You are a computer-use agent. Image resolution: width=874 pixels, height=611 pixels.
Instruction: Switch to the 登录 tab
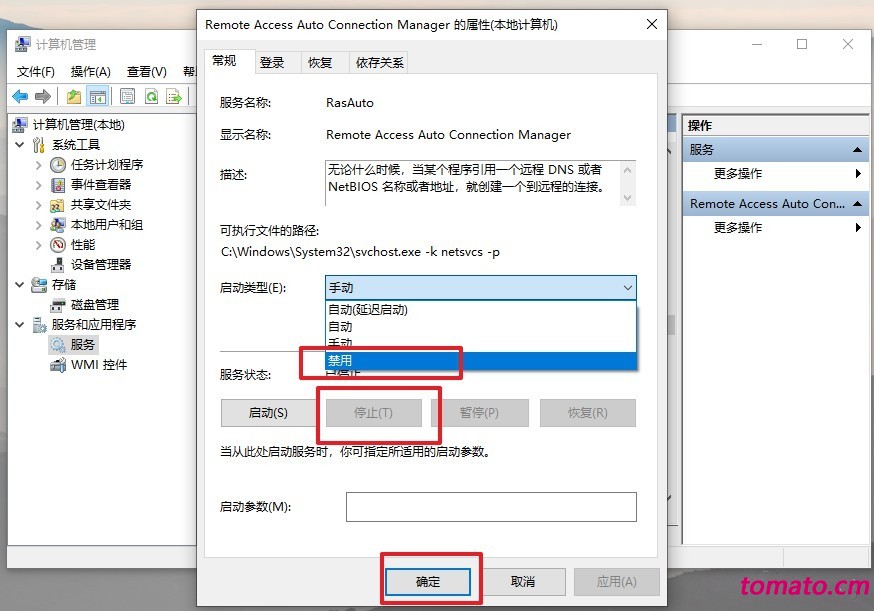tap(272, 62)
